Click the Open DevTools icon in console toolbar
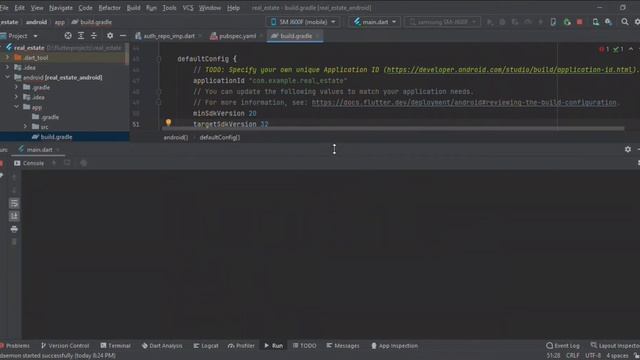This screenshot has height=360, width=640. click(x=84, y=163)
